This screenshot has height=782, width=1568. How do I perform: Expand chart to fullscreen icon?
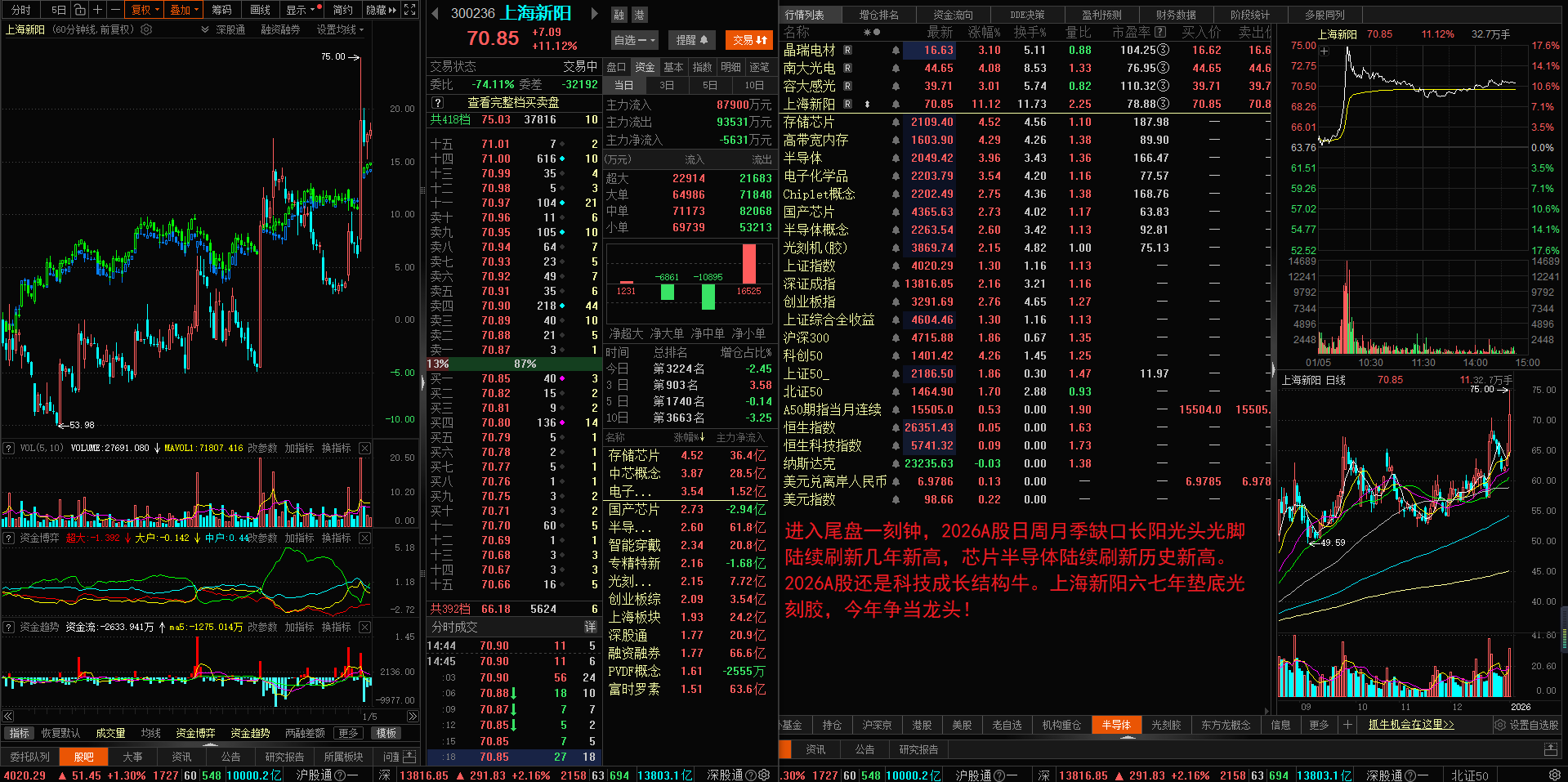[x=410, y=10]
